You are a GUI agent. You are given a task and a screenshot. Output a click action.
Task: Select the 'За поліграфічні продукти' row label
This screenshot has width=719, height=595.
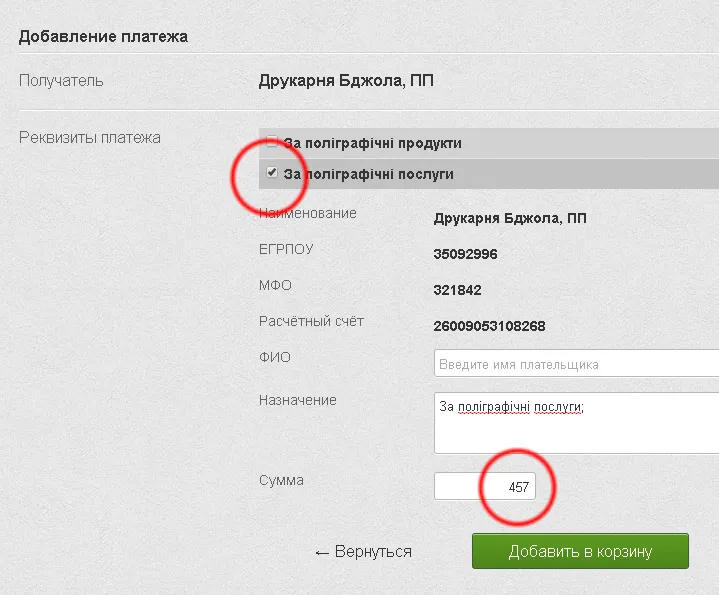click(372, 143)
